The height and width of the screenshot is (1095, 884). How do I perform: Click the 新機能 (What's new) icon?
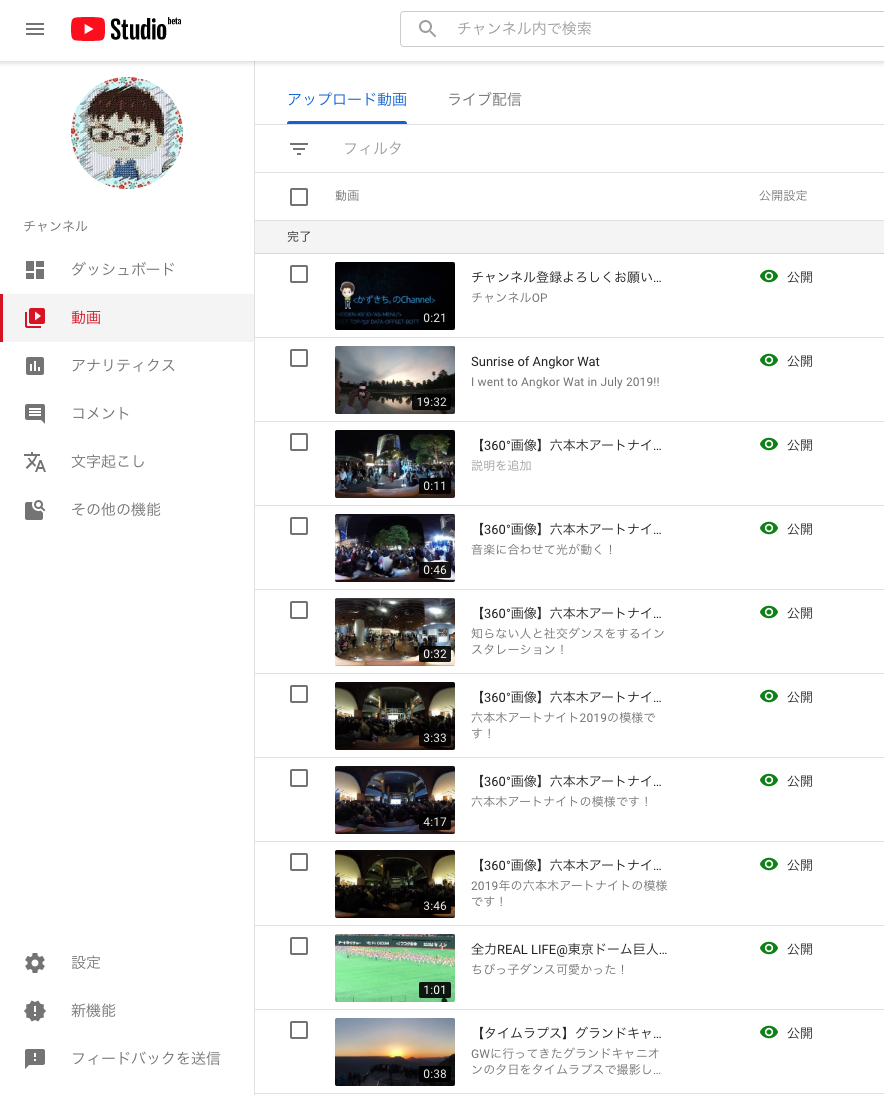click(35, 1011)
